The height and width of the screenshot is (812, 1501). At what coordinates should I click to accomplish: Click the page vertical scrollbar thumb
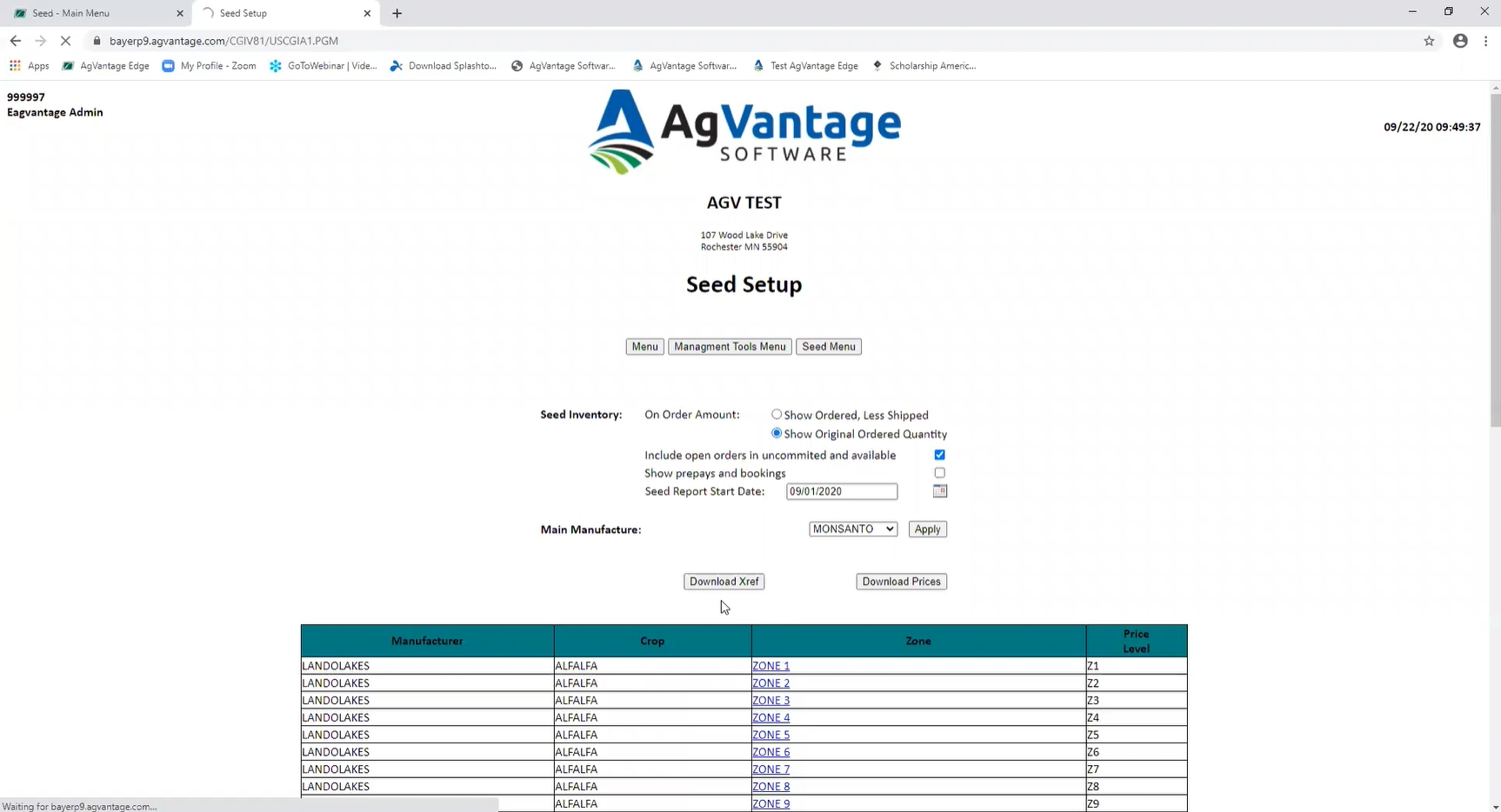(x=1495, y=261)
